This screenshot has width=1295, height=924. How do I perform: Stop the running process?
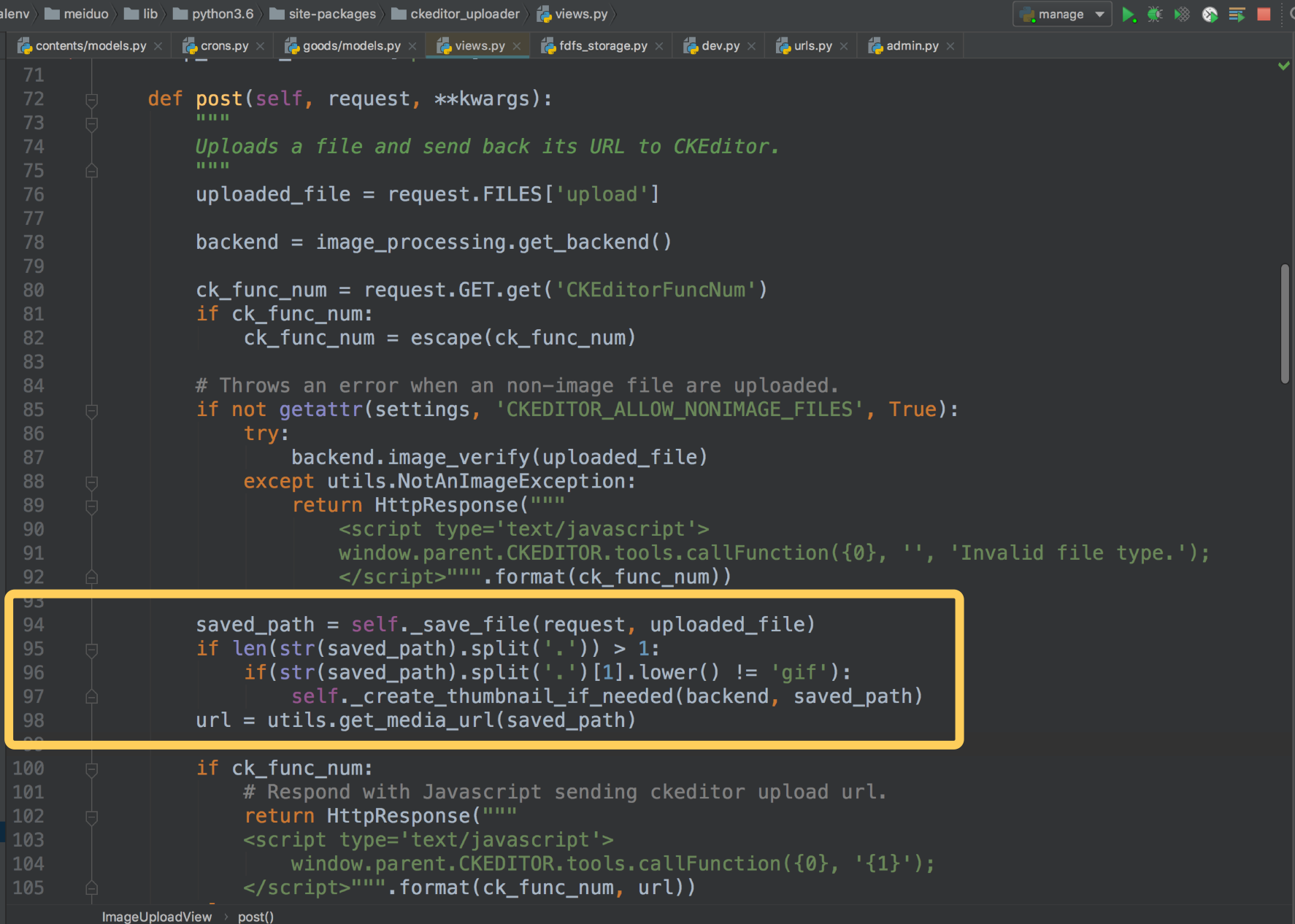[x=1264, y=15]
